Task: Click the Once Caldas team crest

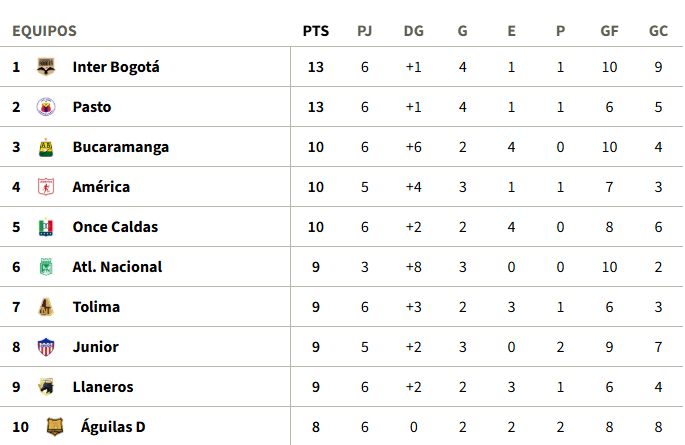Action: 45,227
